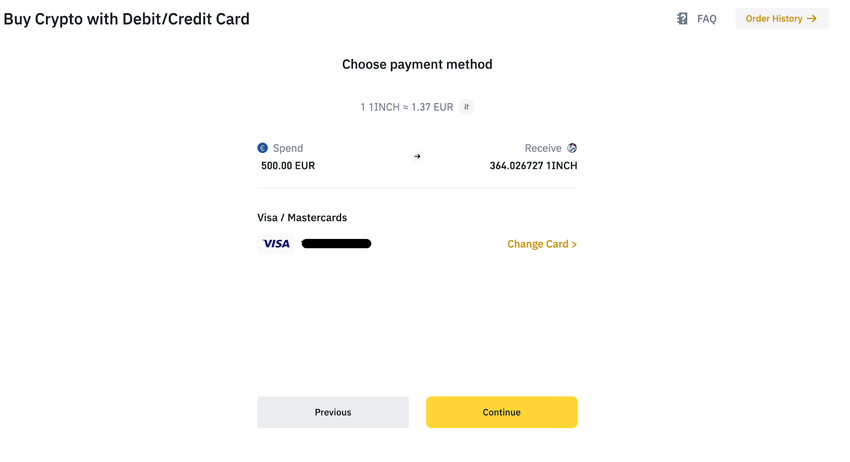Confirm payment with Continue button
Viewport: 850px width, 462px height.
[x=501, y=412]
